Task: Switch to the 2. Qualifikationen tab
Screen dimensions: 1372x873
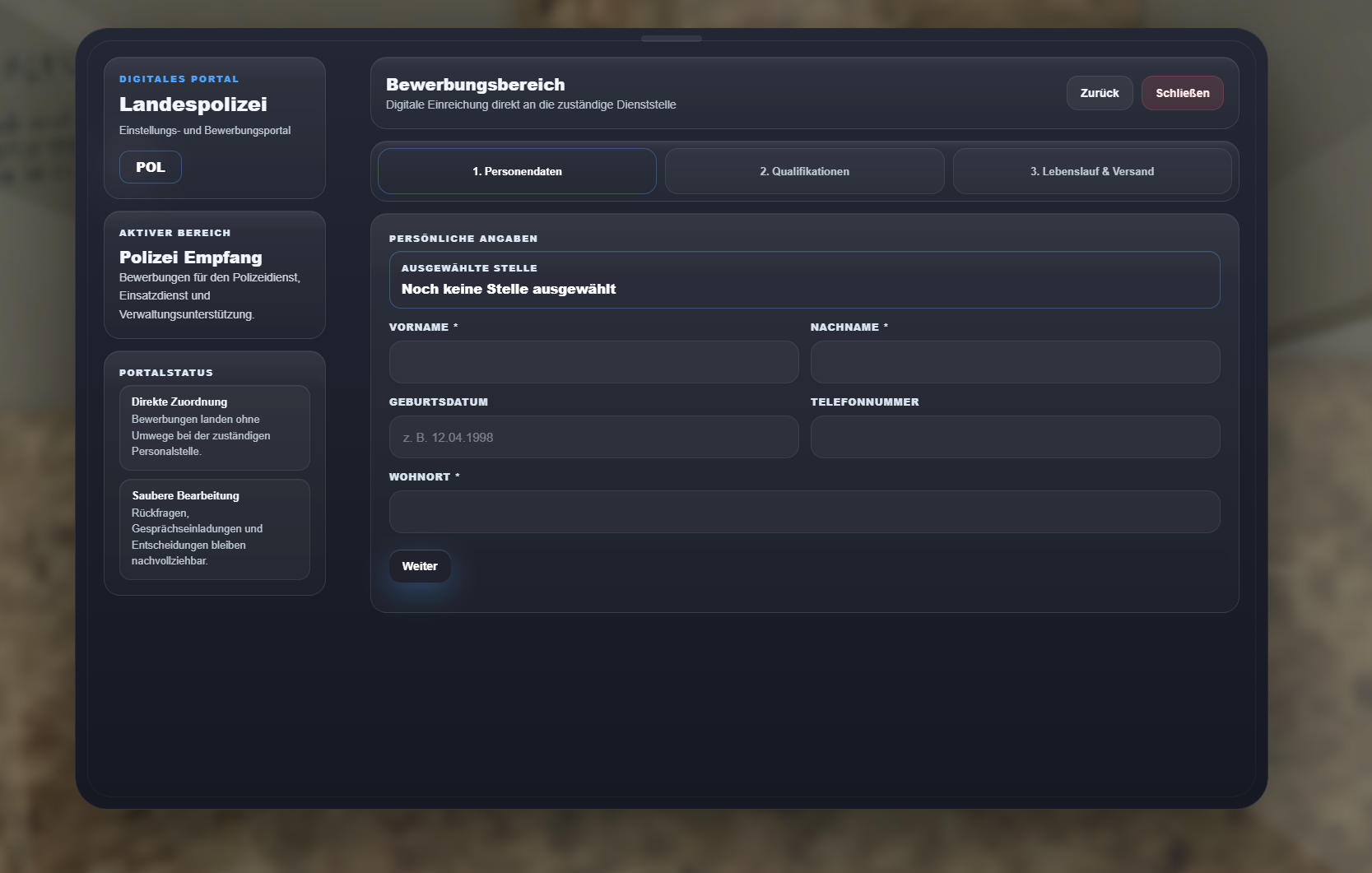Action: pos(804,171)
